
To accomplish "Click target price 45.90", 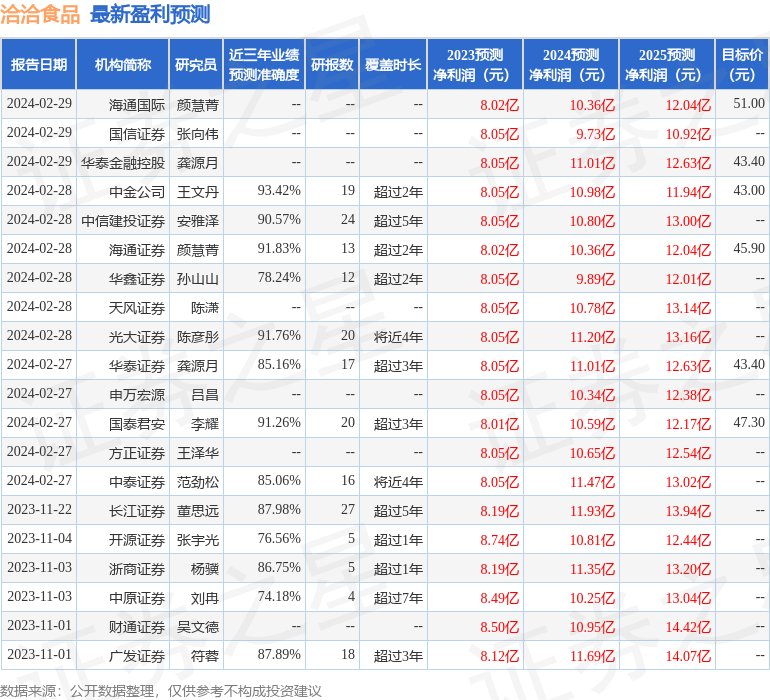I will point(749,249).
